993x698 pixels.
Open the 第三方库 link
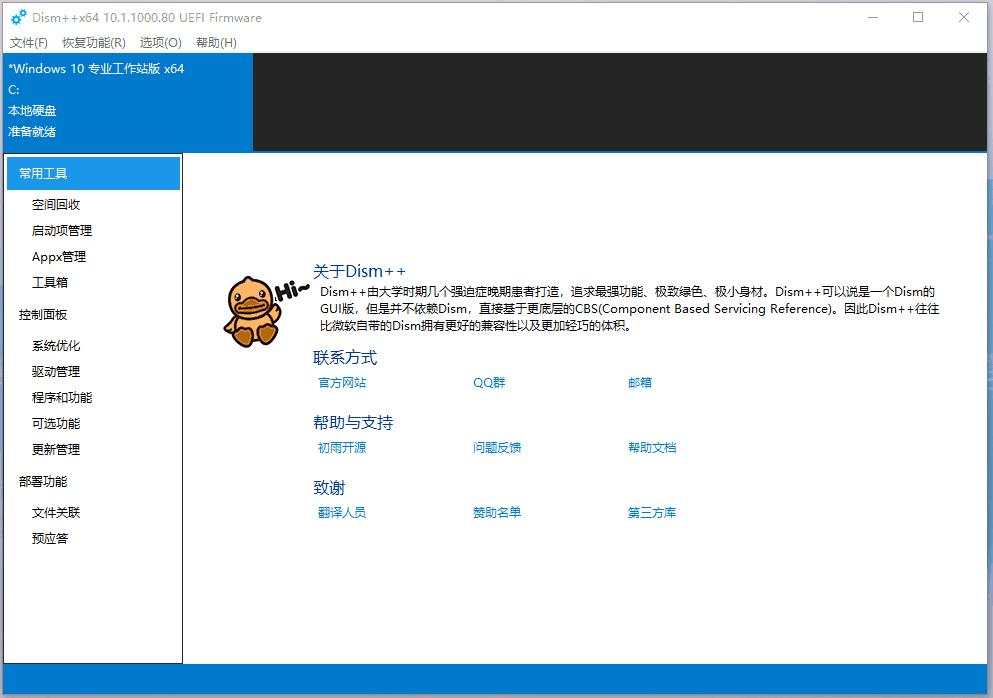point(652,513)
